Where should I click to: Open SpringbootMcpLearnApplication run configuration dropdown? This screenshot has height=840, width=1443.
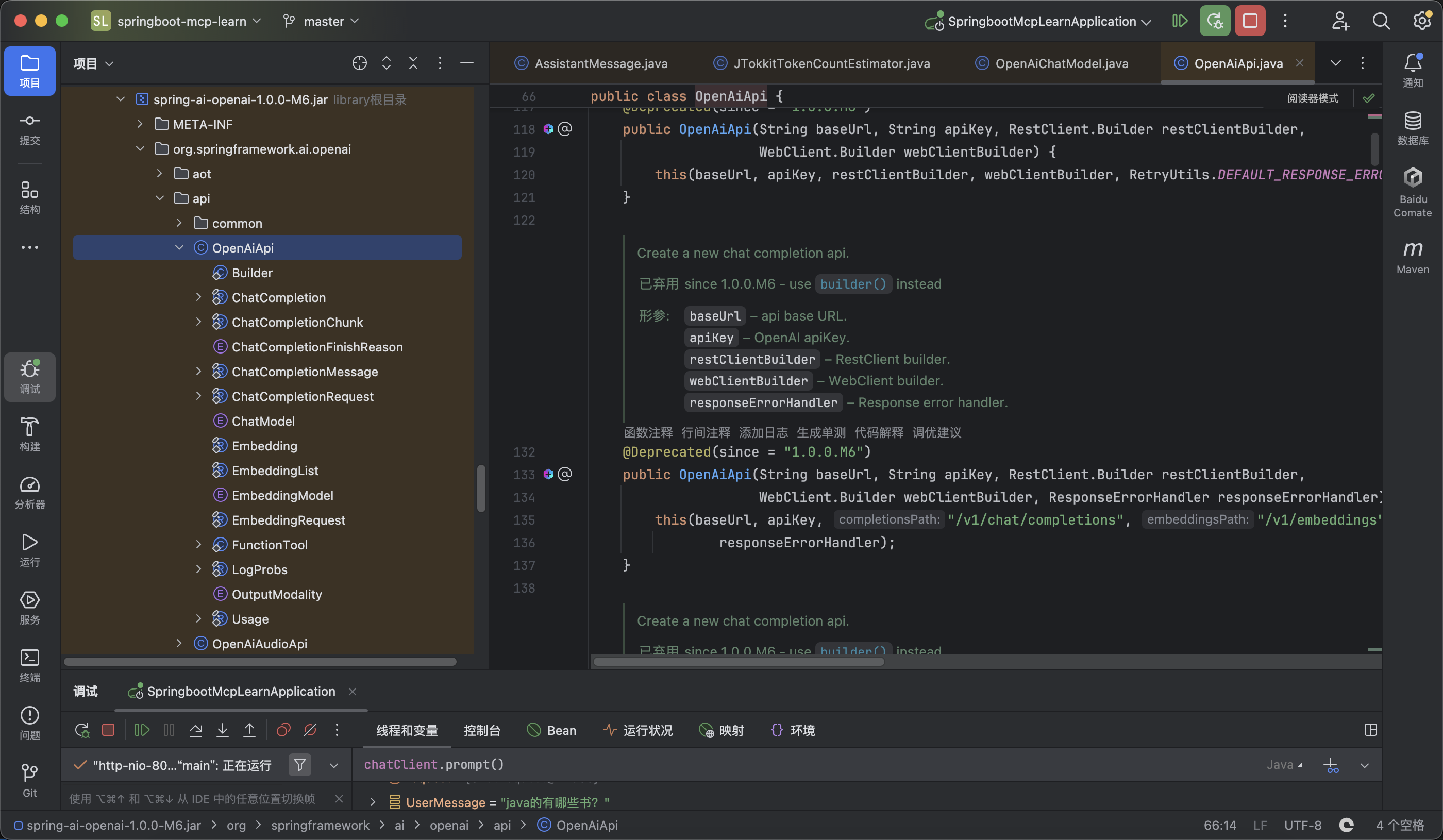tap(1038, 21)
